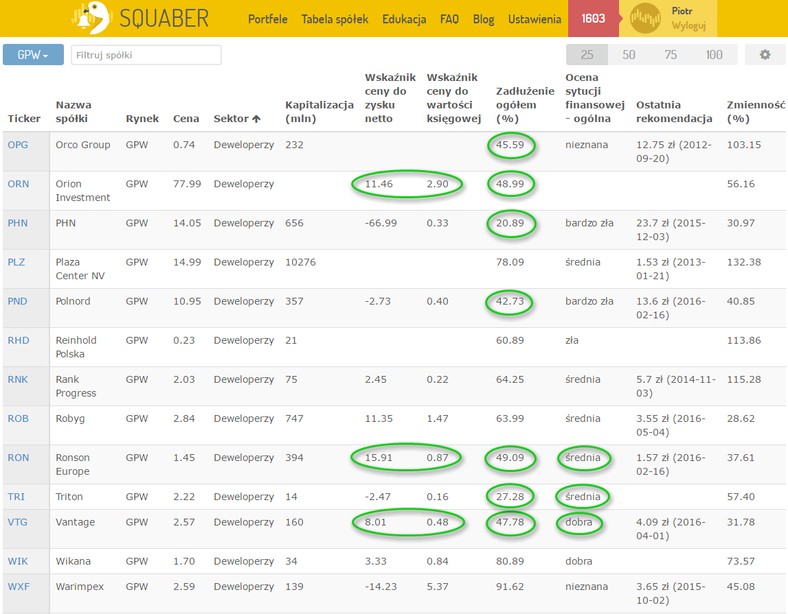Click Wikana debt value 80.89

pos(510,561)
